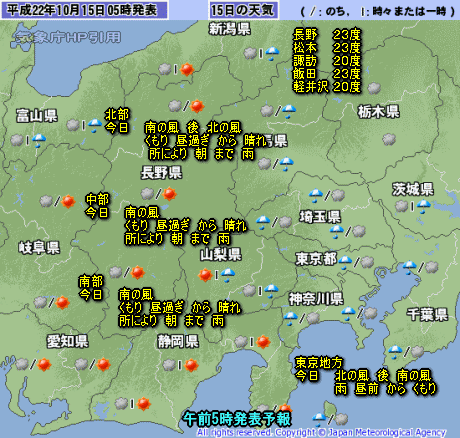Click the 松本 23度 temperature entry

pos(327,48)
